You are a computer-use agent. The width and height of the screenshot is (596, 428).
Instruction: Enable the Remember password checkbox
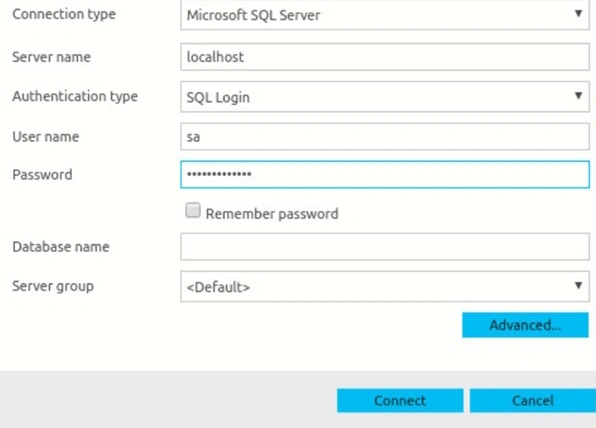(193, 210)
